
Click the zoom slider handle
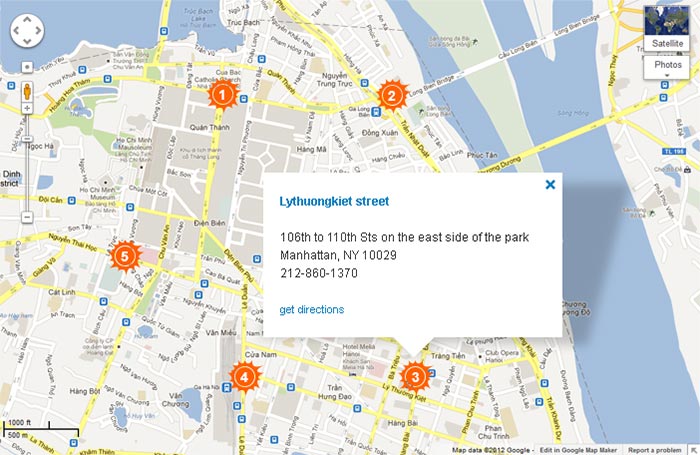[27, 139]
